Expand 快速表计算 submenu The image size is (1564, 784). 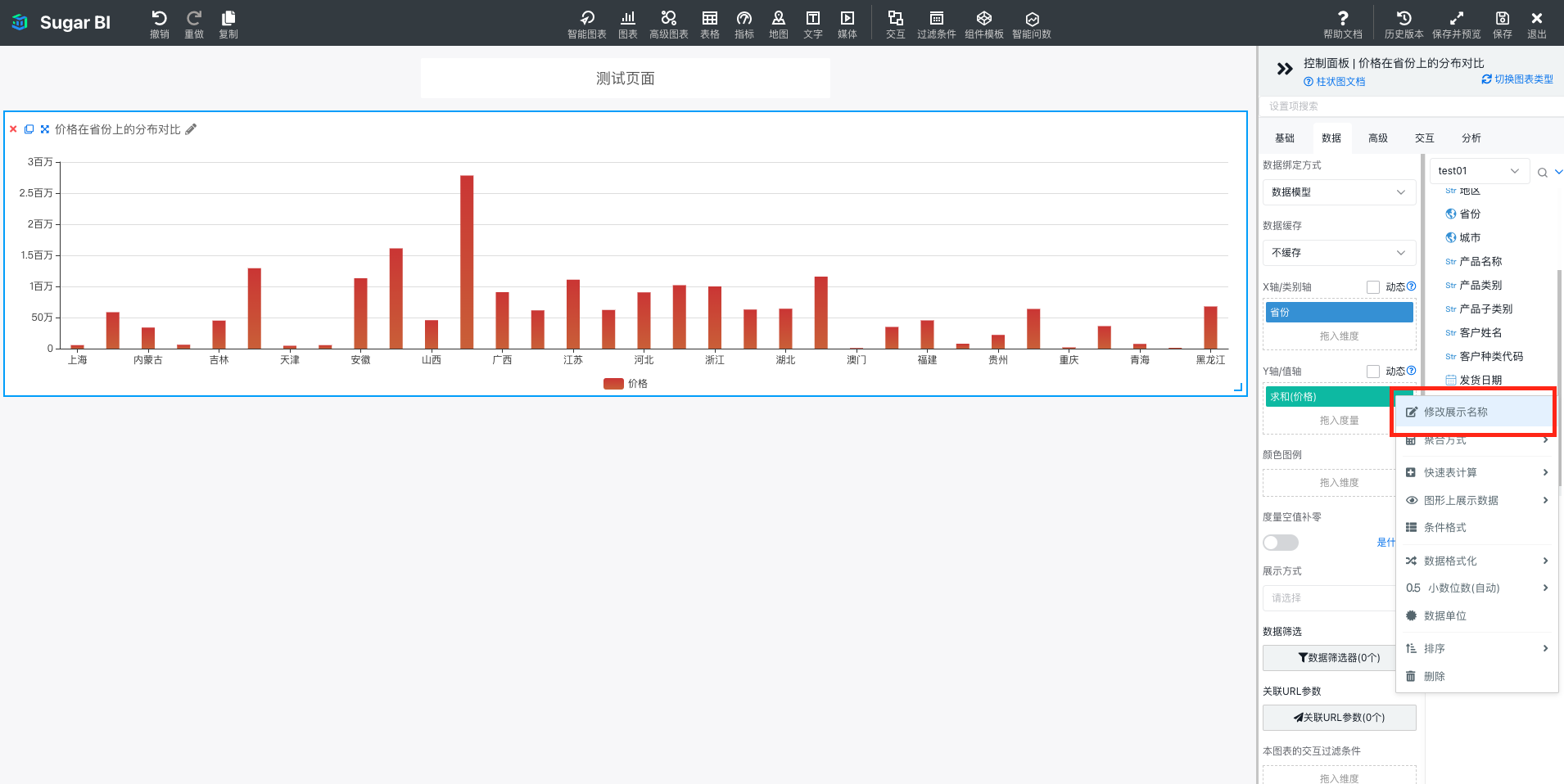point(1476,473)
